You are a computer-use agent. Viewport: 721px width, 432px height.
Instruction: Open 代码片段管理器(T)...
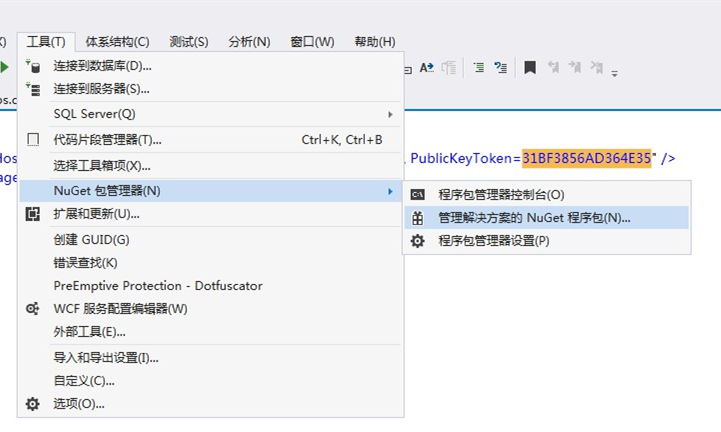click(x=211, y=139)
